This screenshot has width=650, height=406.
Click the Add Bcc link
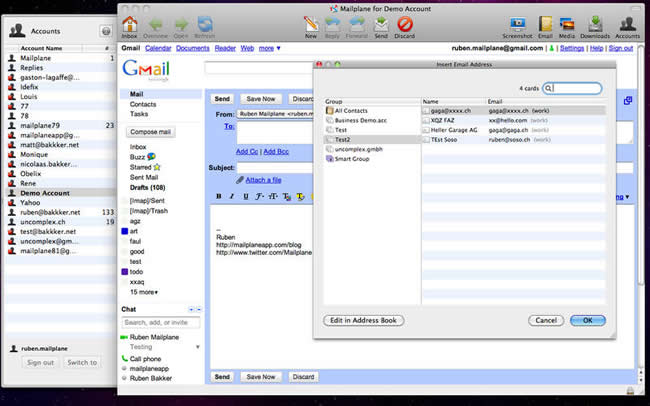tap(276, 151)
